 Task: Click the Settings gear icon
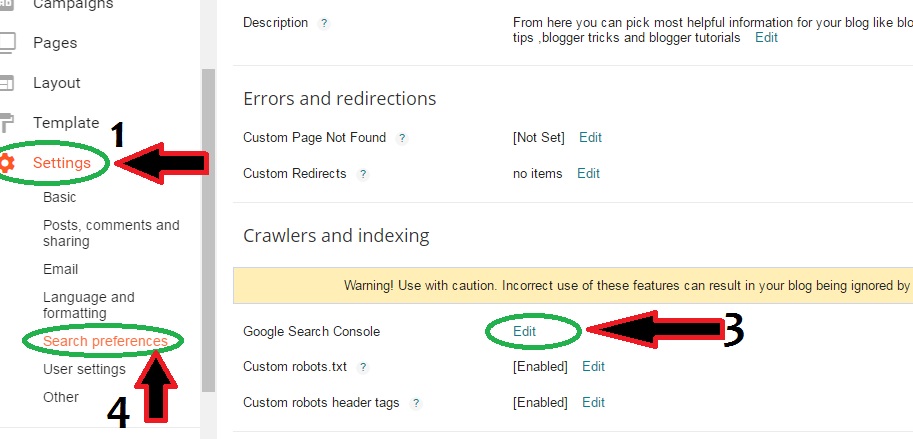pos(6,163)
